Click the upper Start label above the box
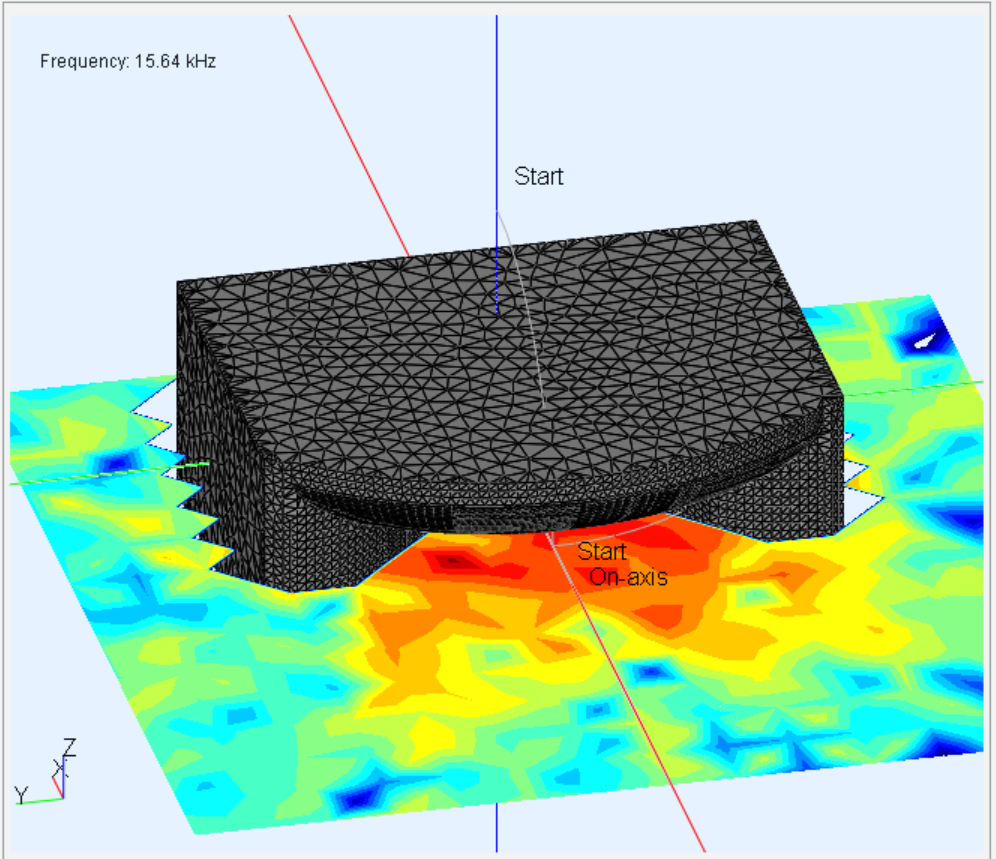 tap(539, 176)
